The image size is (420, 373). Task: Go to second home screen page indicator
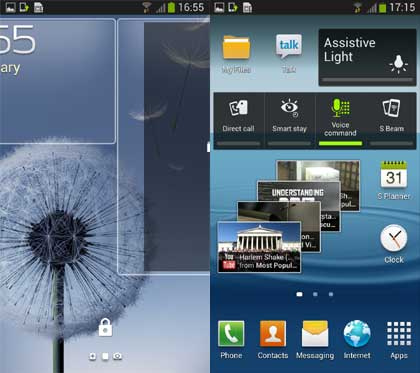(315, 294)
